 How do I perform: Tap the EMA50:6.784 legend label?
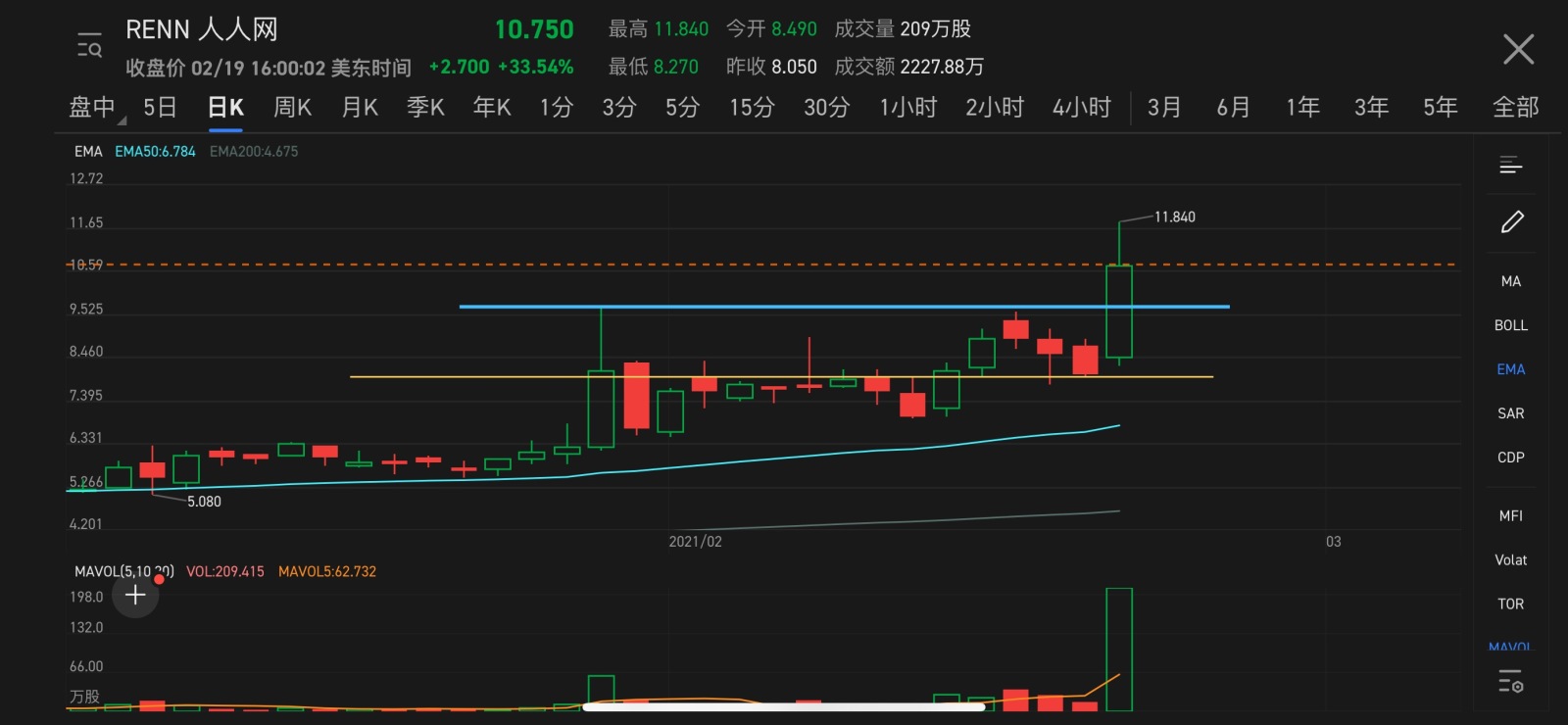click(155, 152)
